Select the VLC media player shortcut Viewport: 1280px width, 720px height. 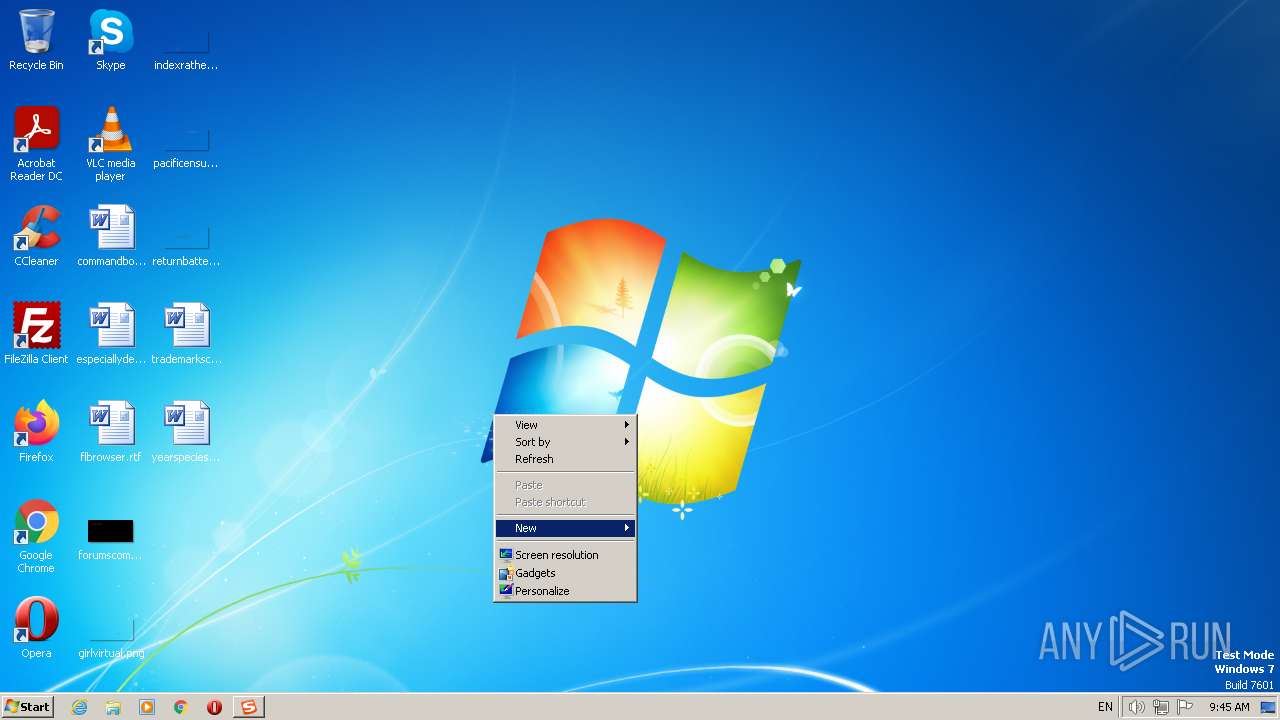[110, 144]
